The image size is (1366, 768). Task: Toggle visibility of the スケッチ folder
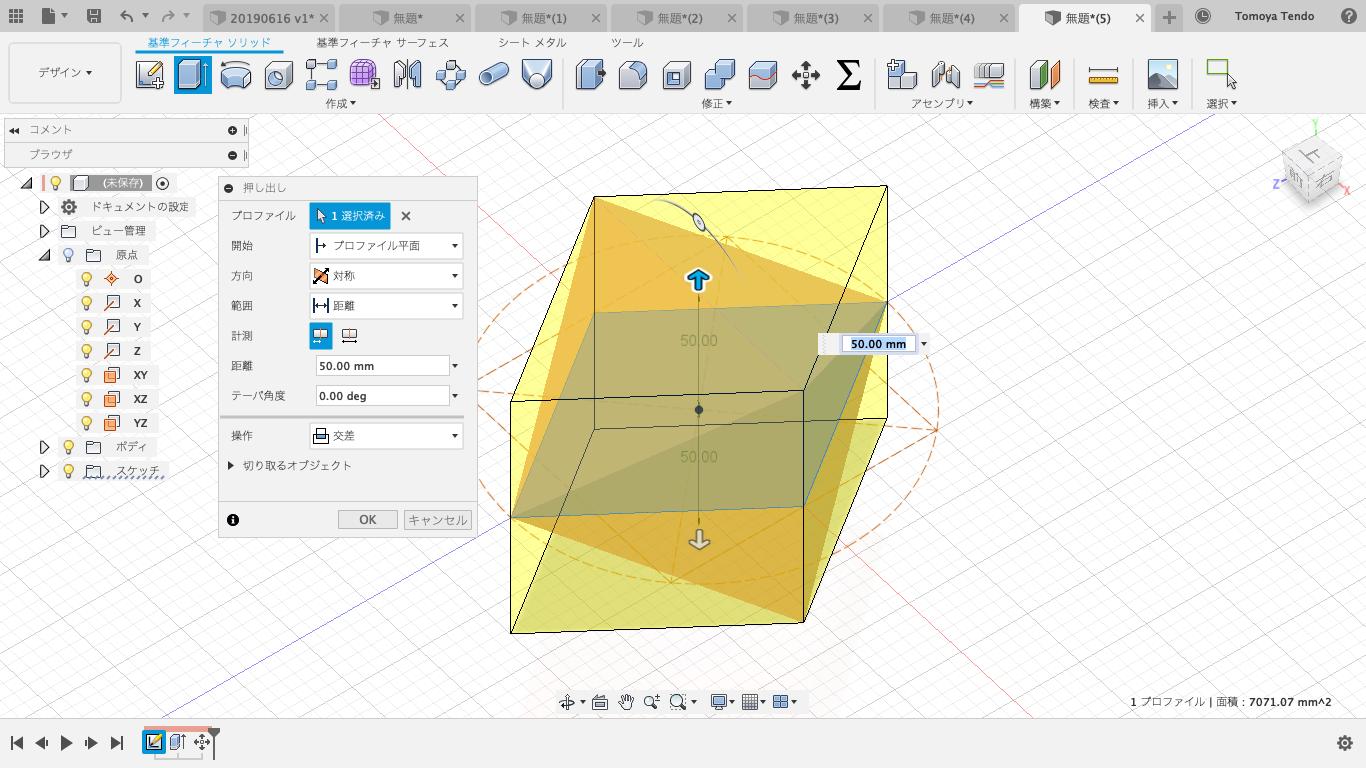66,470
